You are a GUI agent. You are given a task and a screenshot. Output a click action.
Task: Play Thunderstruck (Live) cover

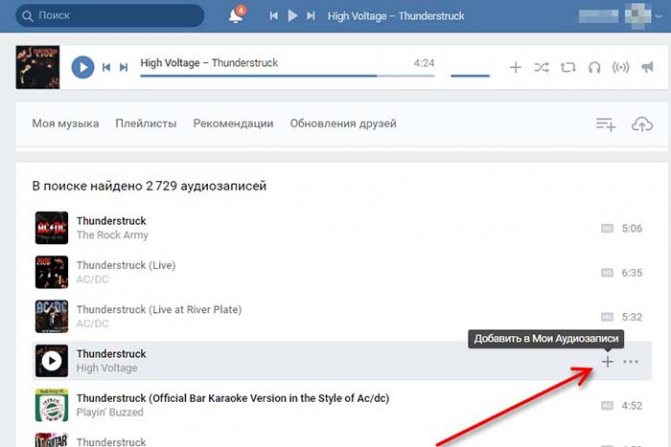[x=51, y=272]
